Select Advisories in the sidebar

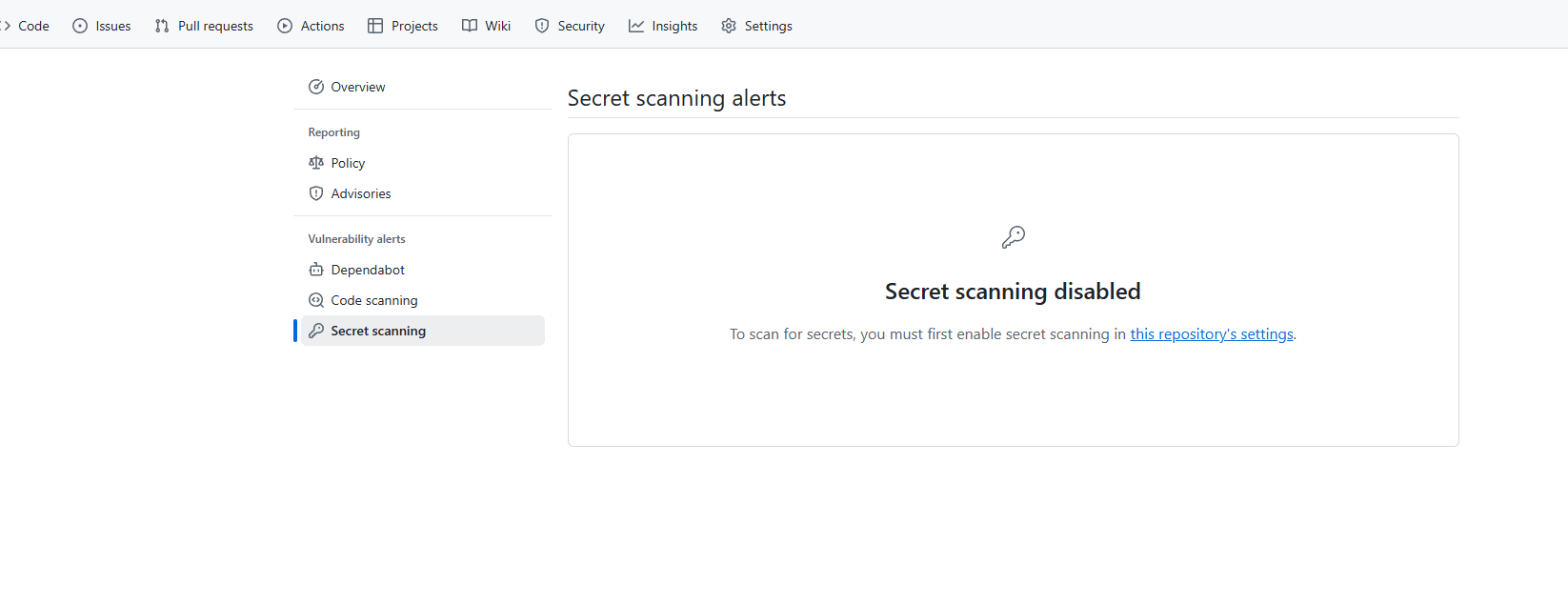[360, 193]
